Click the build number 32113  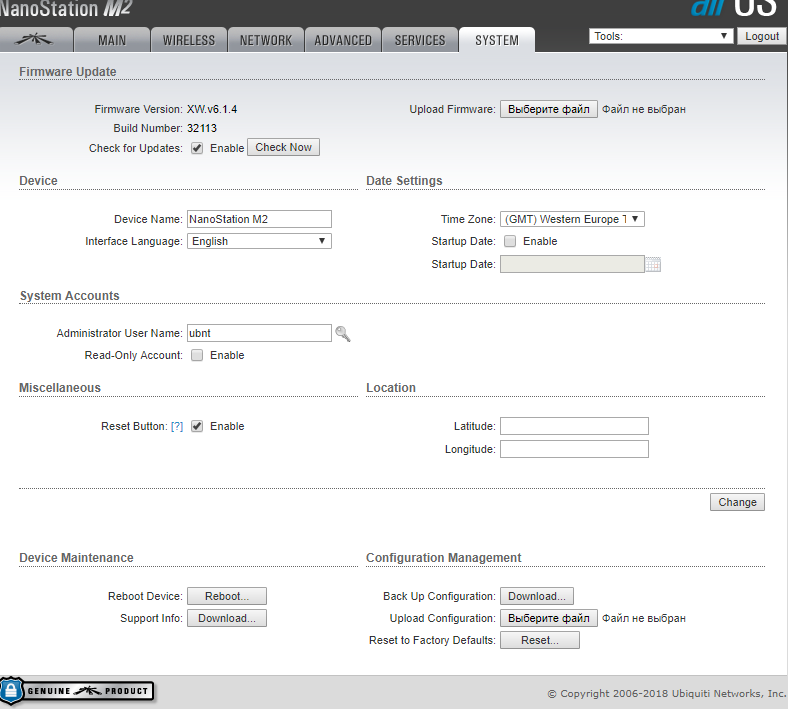(202, 128)
